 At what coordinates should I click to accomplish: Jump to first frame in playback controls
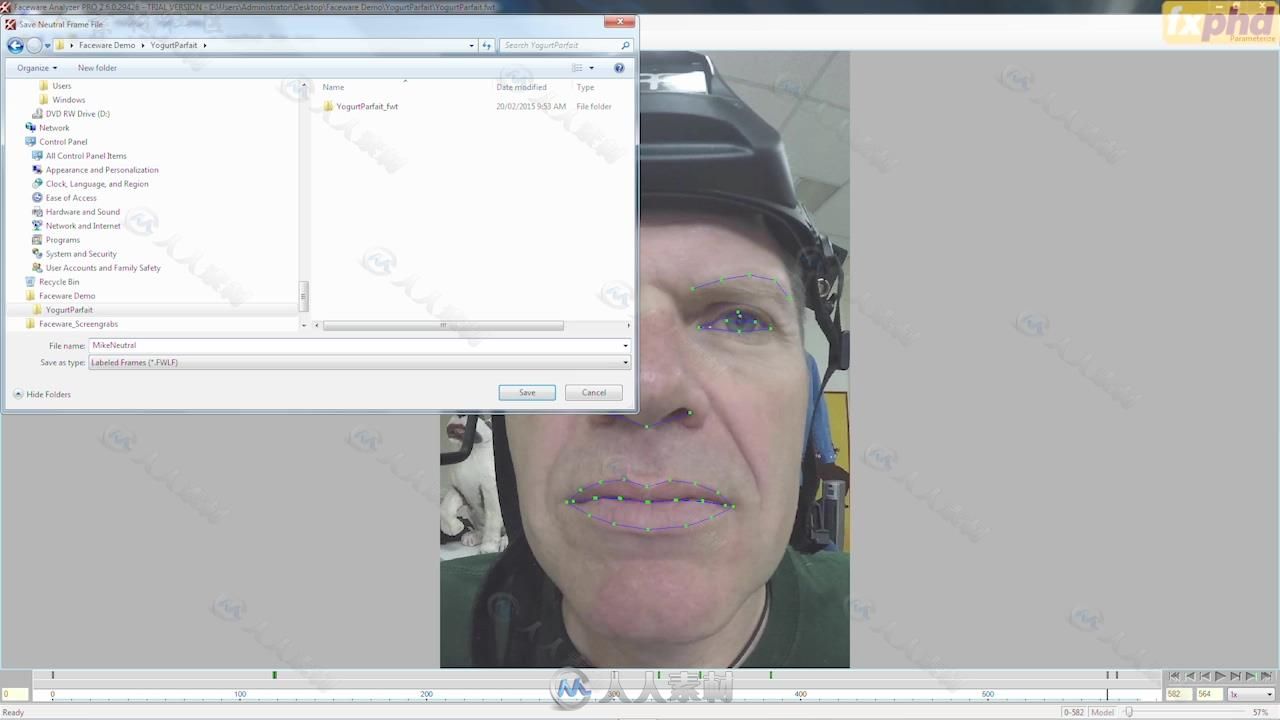(1175, 677)
